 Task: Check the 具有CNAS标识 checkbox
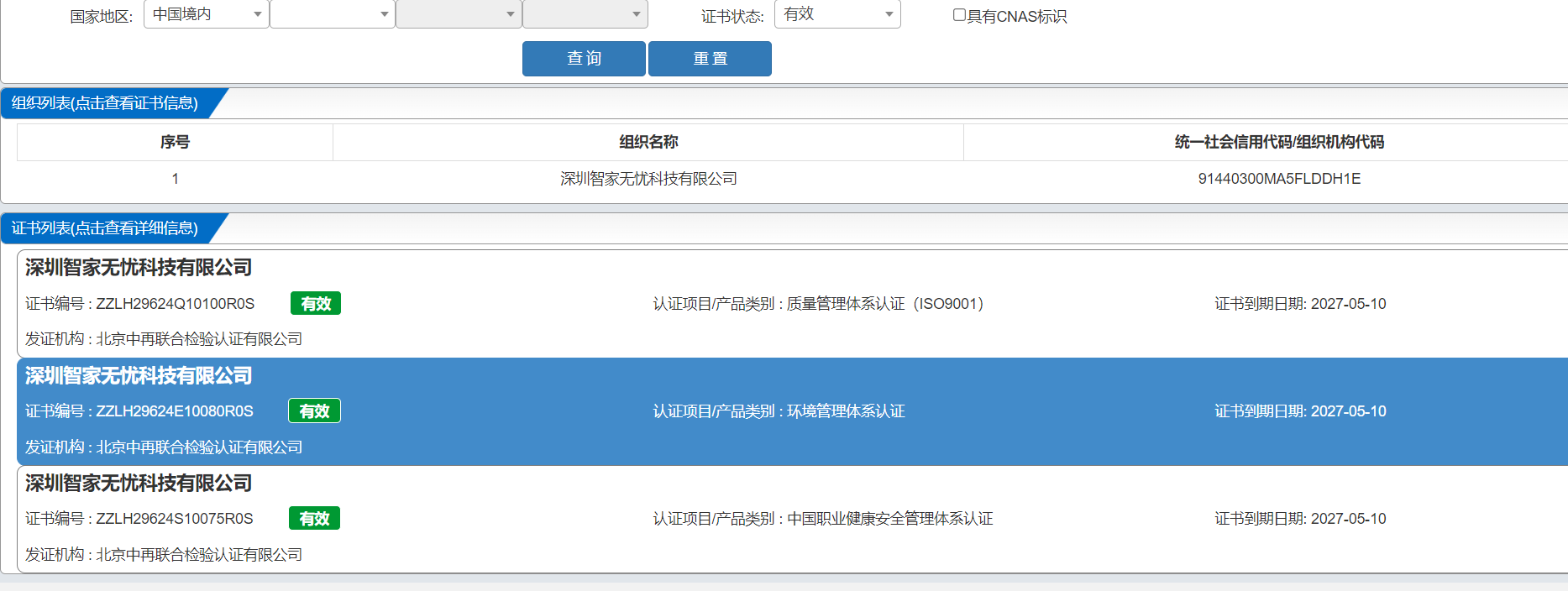point(959,15)
